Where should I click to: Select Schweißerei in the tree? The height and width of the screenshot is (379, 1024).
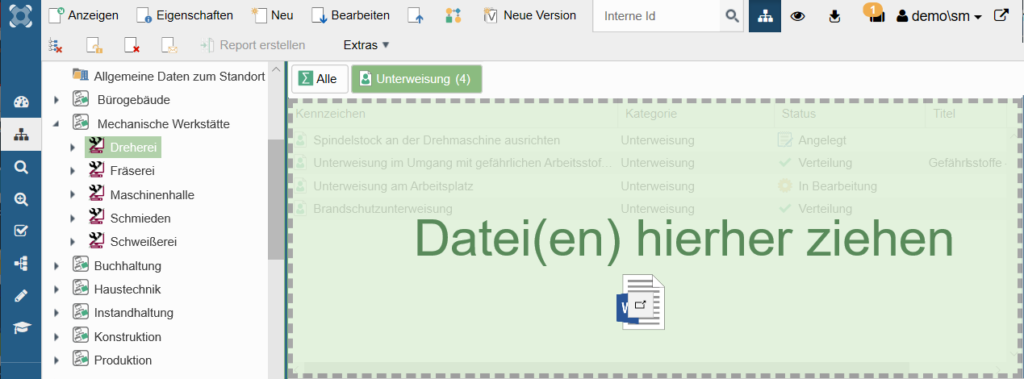coord(143,242)
